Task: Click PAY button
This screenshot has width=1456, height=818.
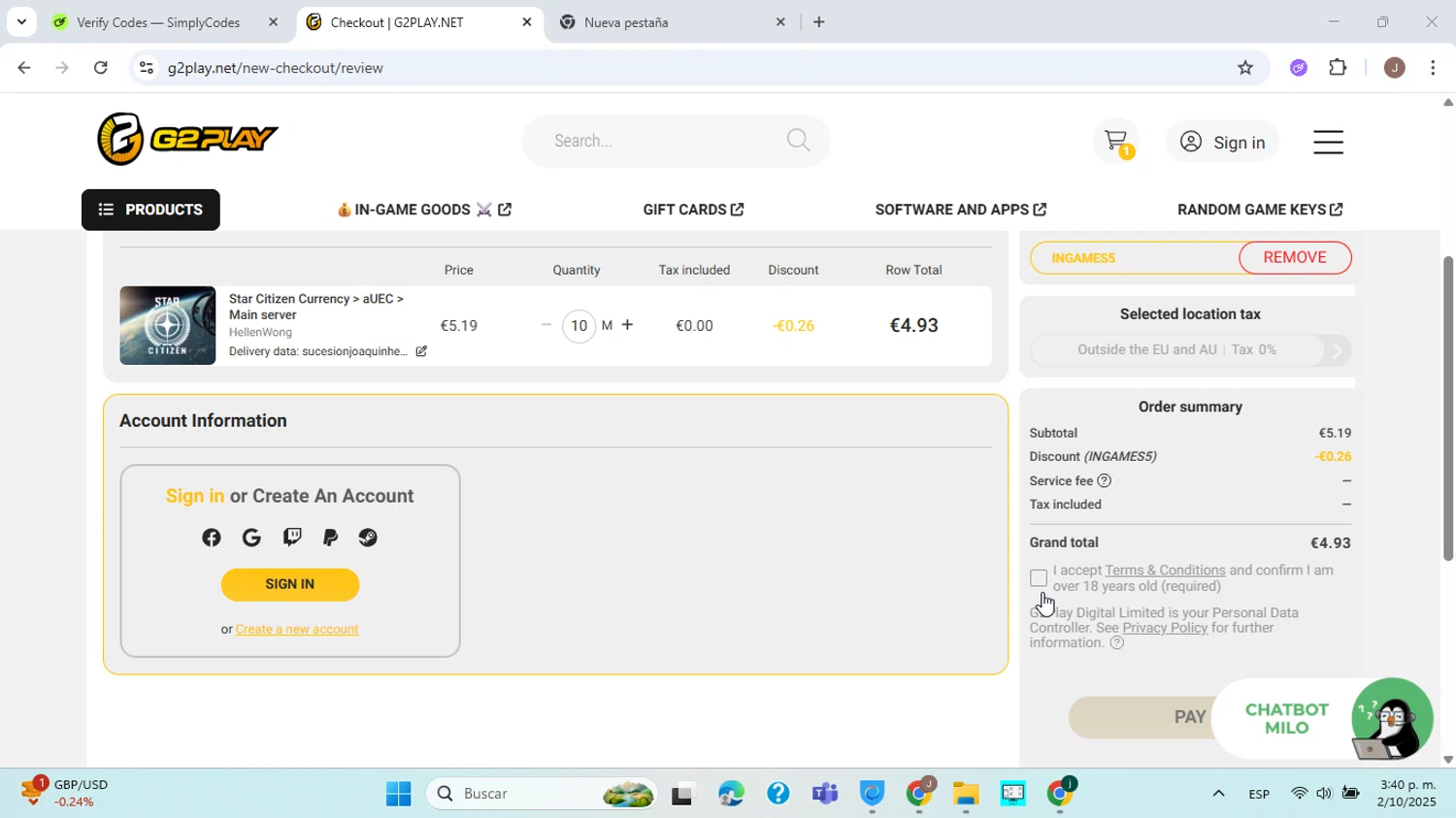Action: [1189, 717]
